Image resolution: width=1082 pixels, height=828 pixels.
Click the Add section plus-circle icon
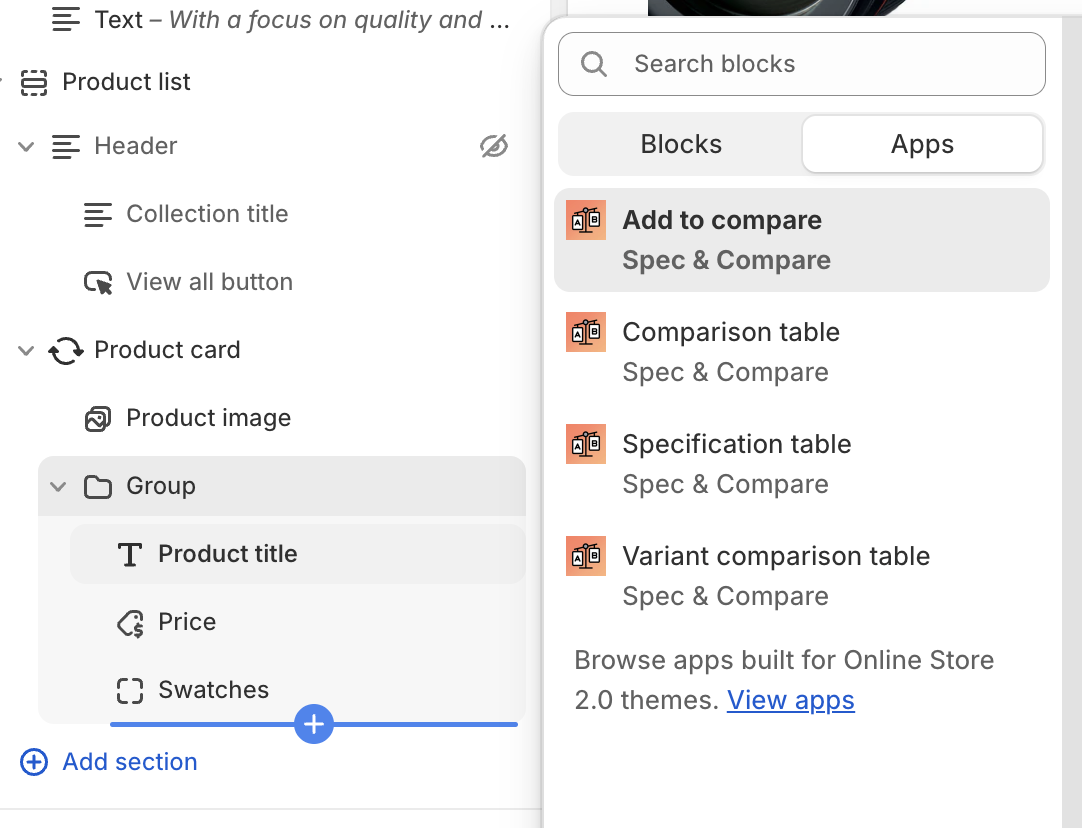[34, 762]
